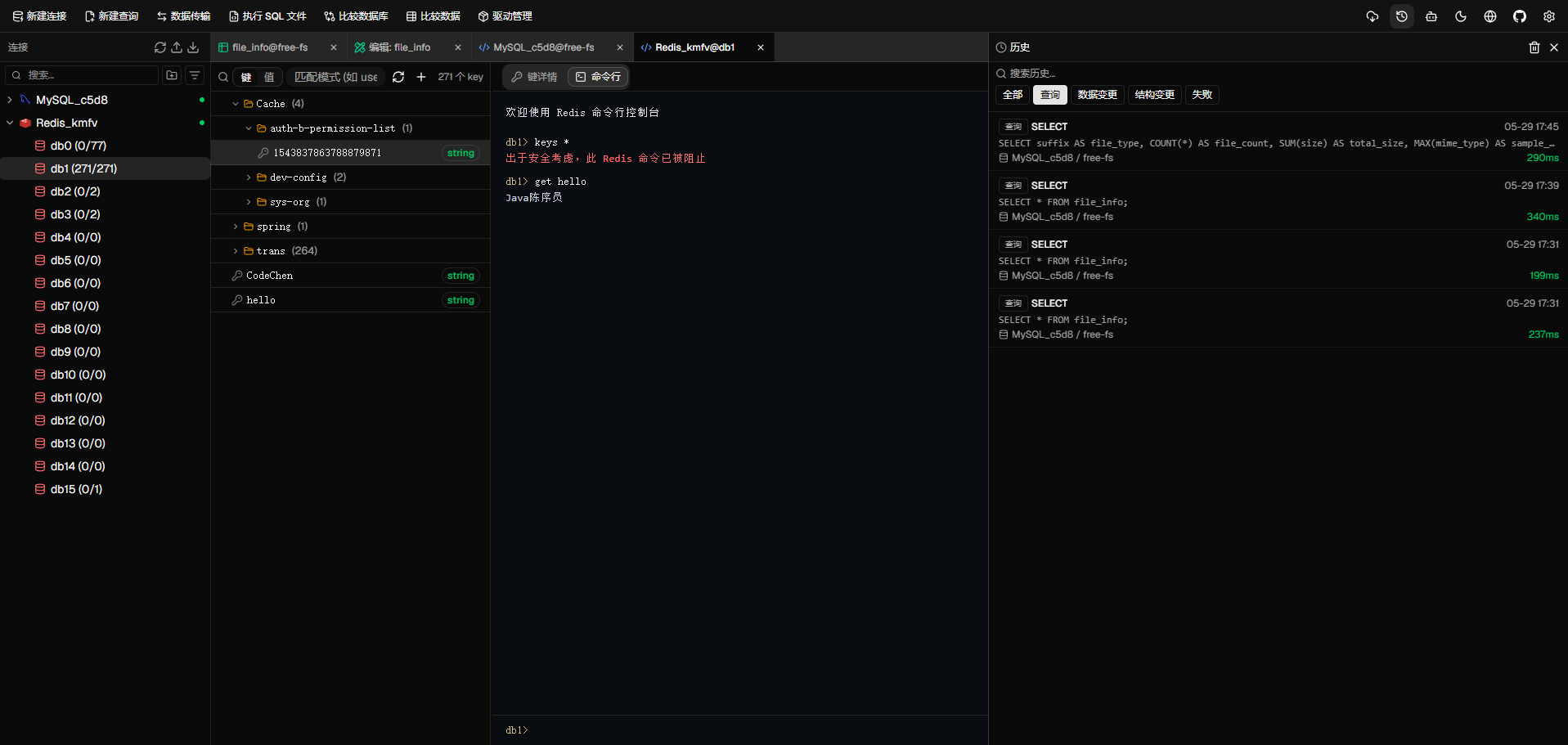Click the db0 (0/77) database icon
Image resolution: width=1568 pixels, height=745 pixels.
click(x=40, y=146)
